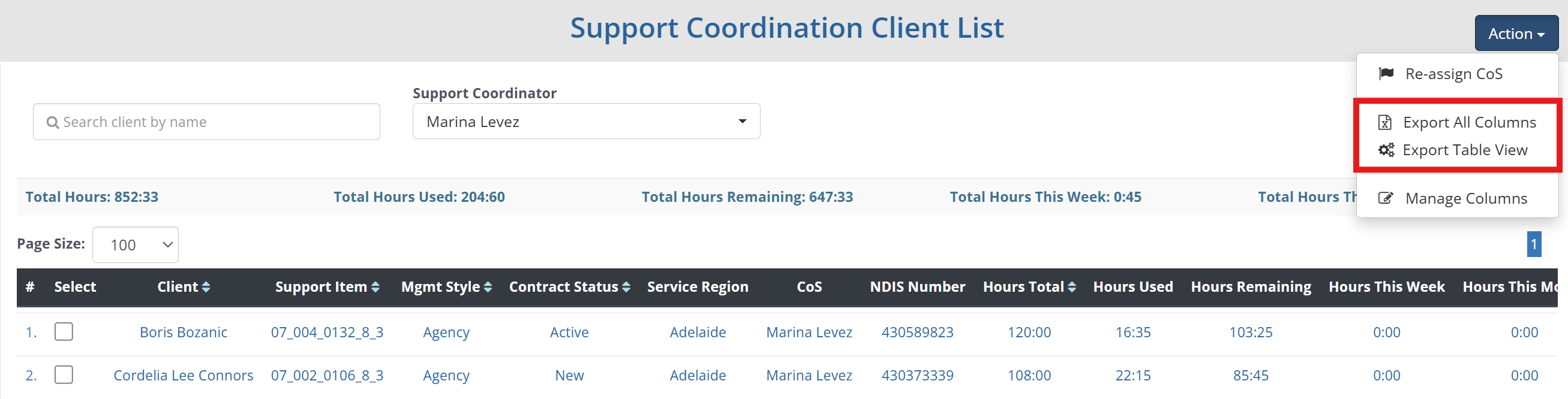Viewport: 1568px width, 399px height.
Task: Sort by Contract Status column arrows
Action: (x=626, y=287)
